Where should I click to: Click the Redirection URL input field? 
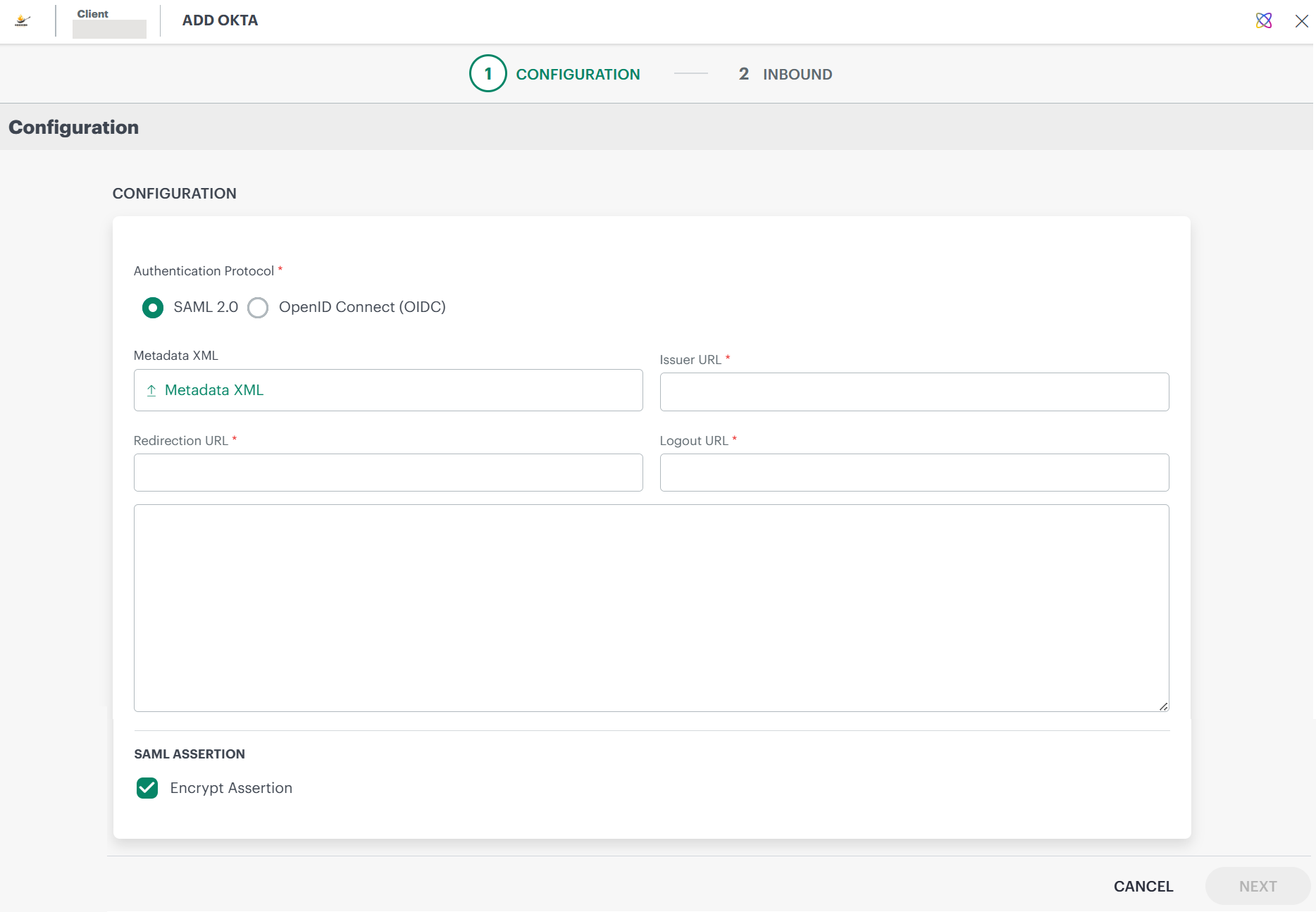point(388,473)
